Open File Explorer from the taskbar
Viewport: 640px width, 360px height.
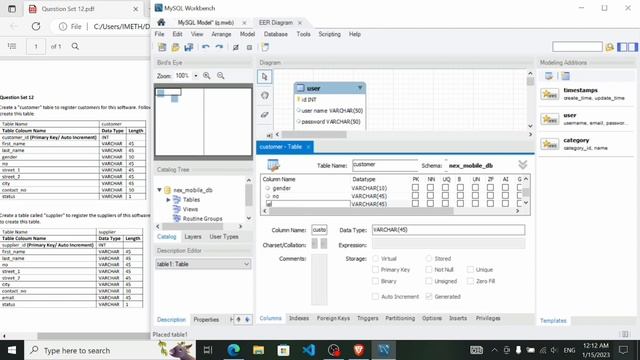258,350
